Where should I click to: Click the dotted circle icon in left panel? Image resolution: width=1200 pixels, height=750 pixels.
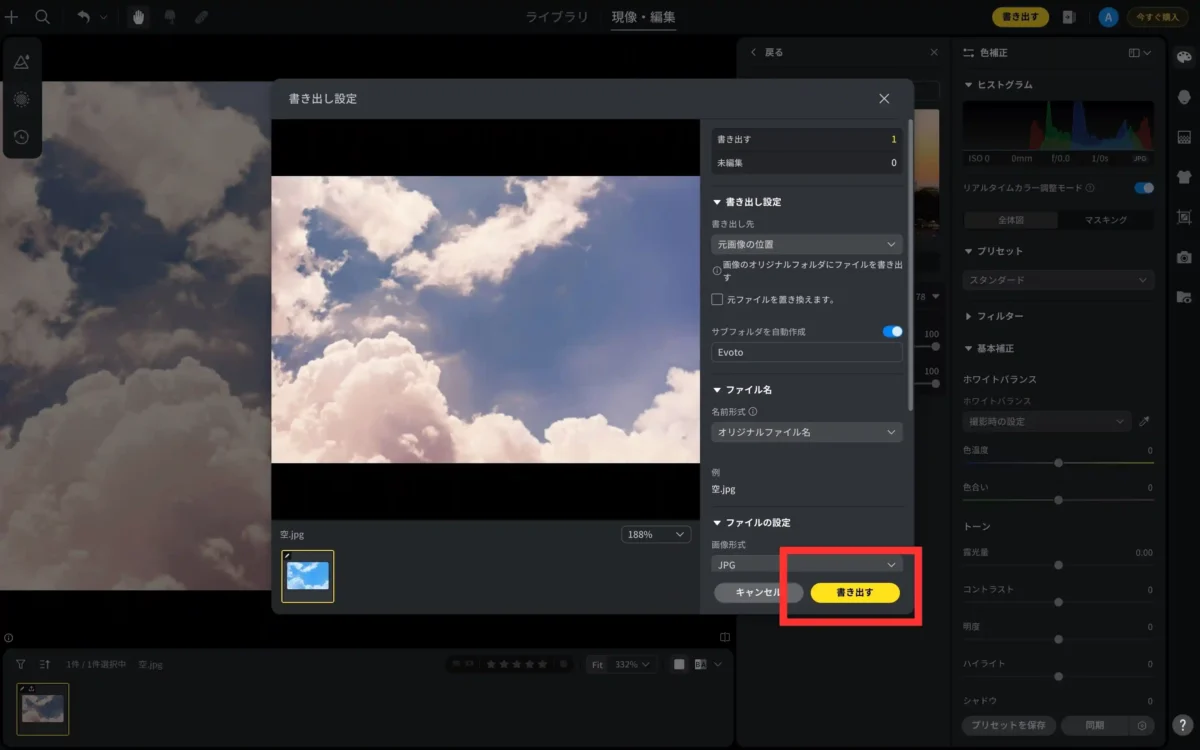22,99
